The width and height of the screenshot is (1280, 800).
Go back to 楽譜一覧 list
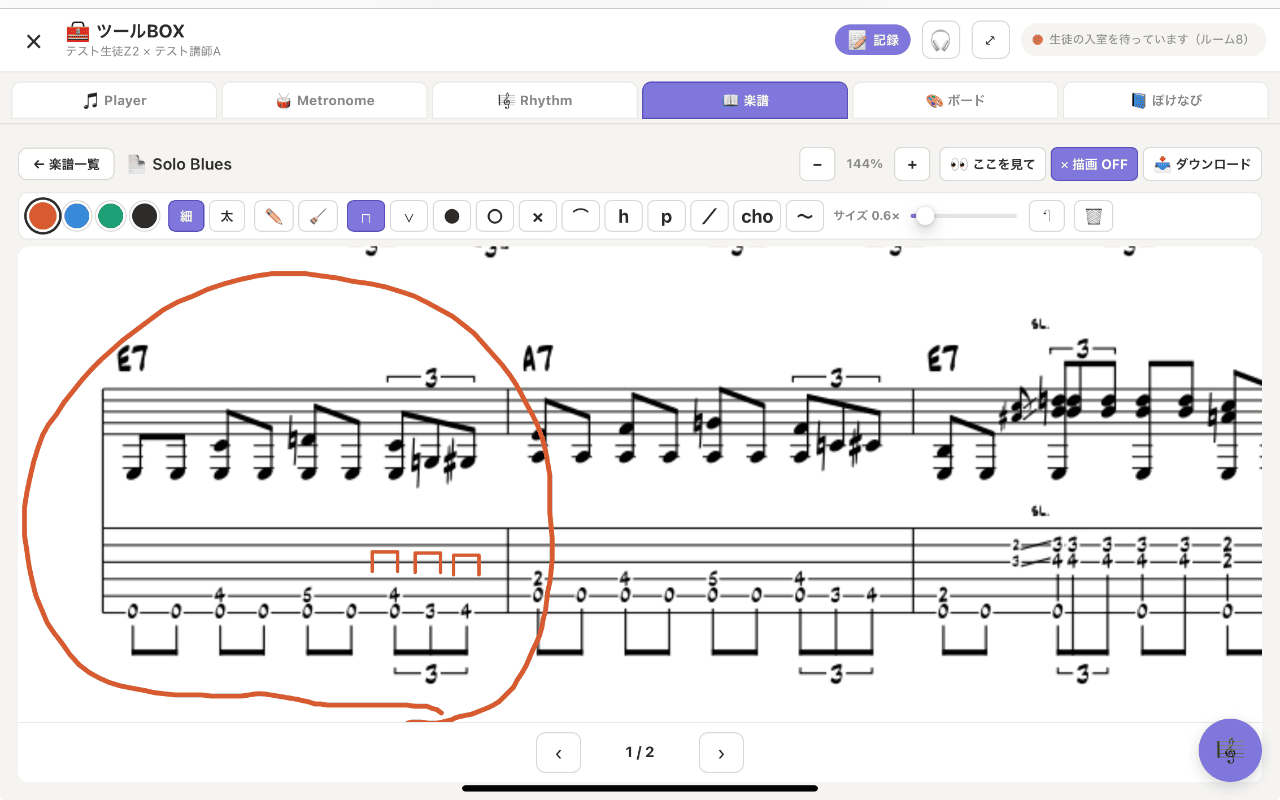point(66,164)
